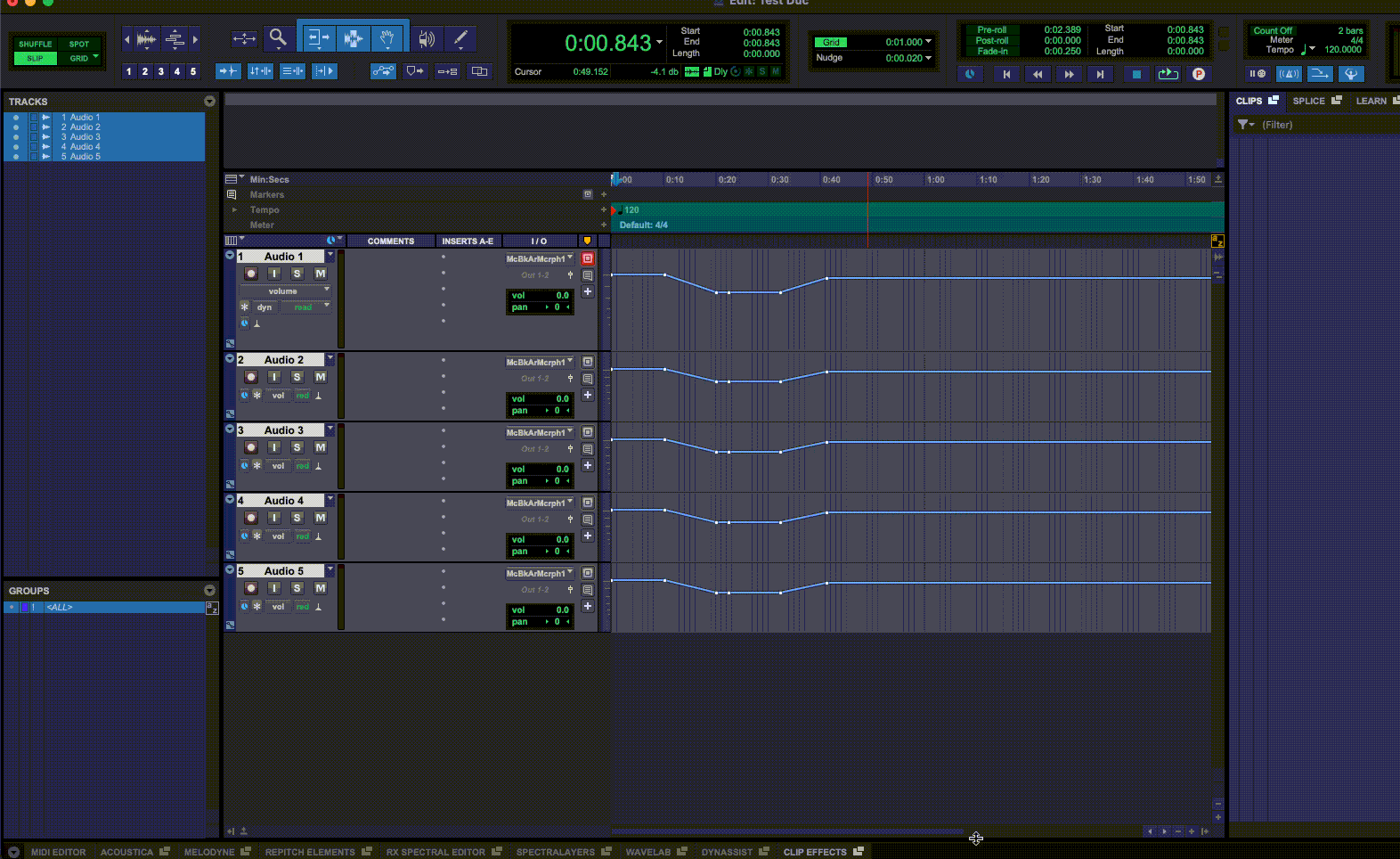Activate SPOT edit mode

[x=79, y=44]
